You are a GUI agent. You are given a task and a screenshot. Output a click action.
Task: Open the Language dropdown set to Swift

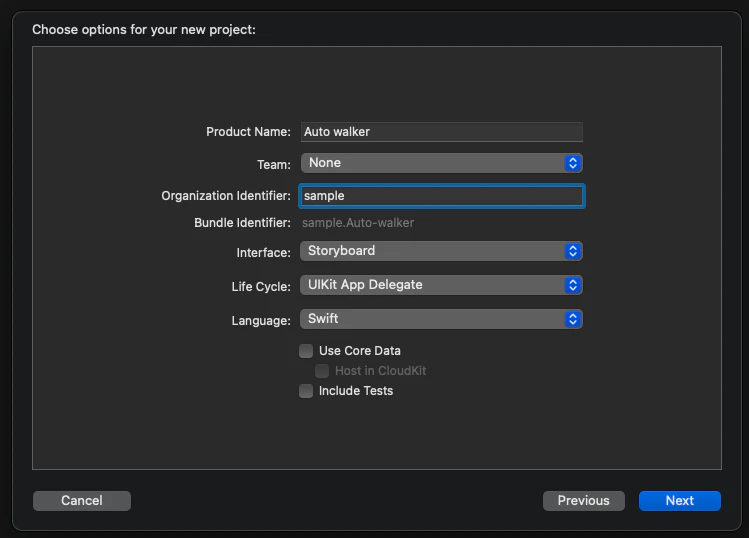click(441, 319)
